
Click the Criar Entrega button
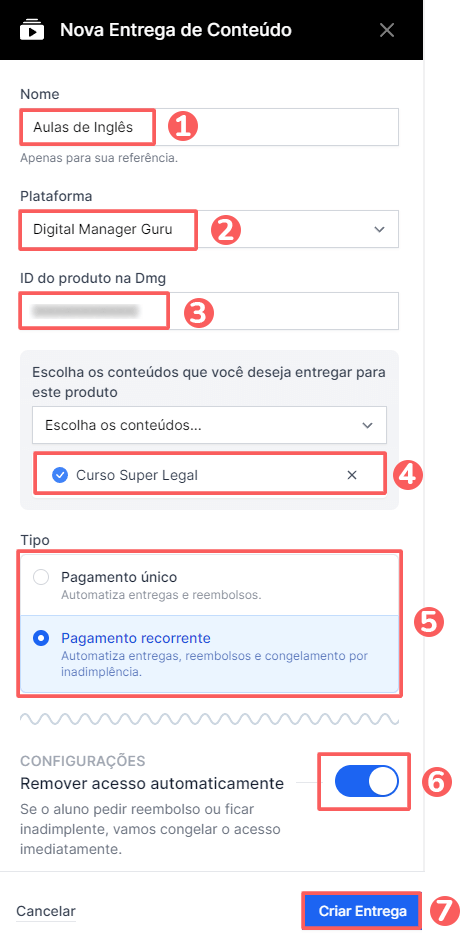click(362, 911)
